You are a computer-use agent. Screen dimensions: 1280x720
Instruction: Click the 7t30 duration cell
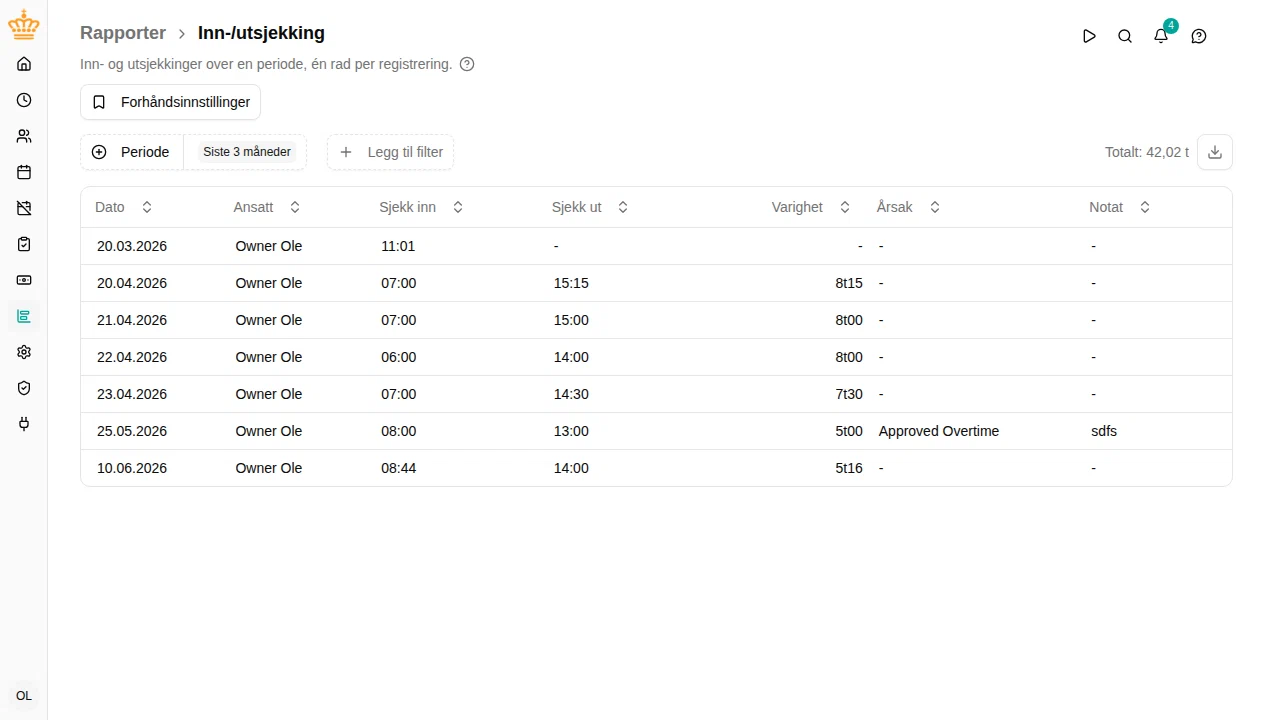click(x=849, y=394)
